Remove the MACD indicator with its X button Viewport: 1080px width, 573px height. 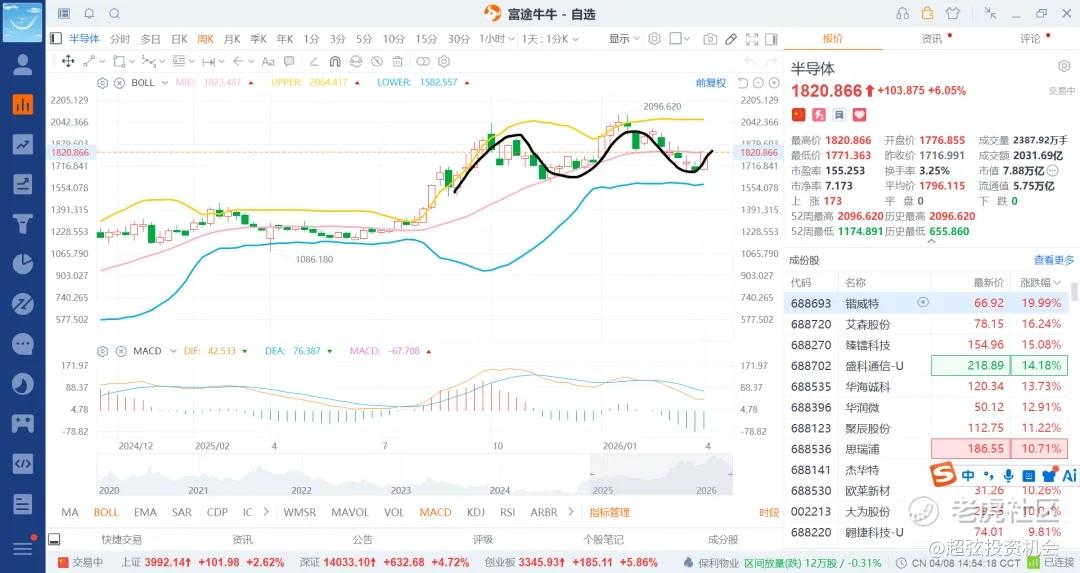[119, 351]
